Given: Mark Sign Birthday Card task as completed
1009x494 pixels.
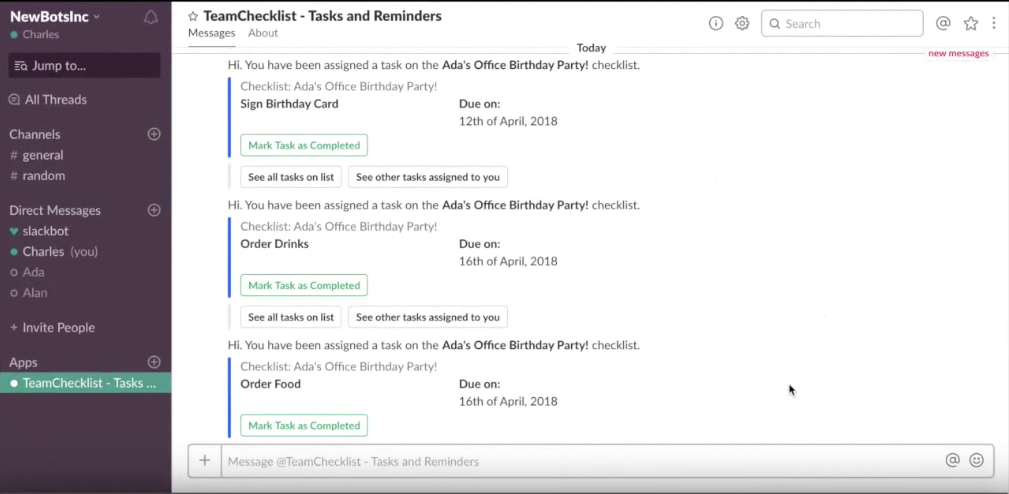Looking at the screenshot, I should pos(304,146).
